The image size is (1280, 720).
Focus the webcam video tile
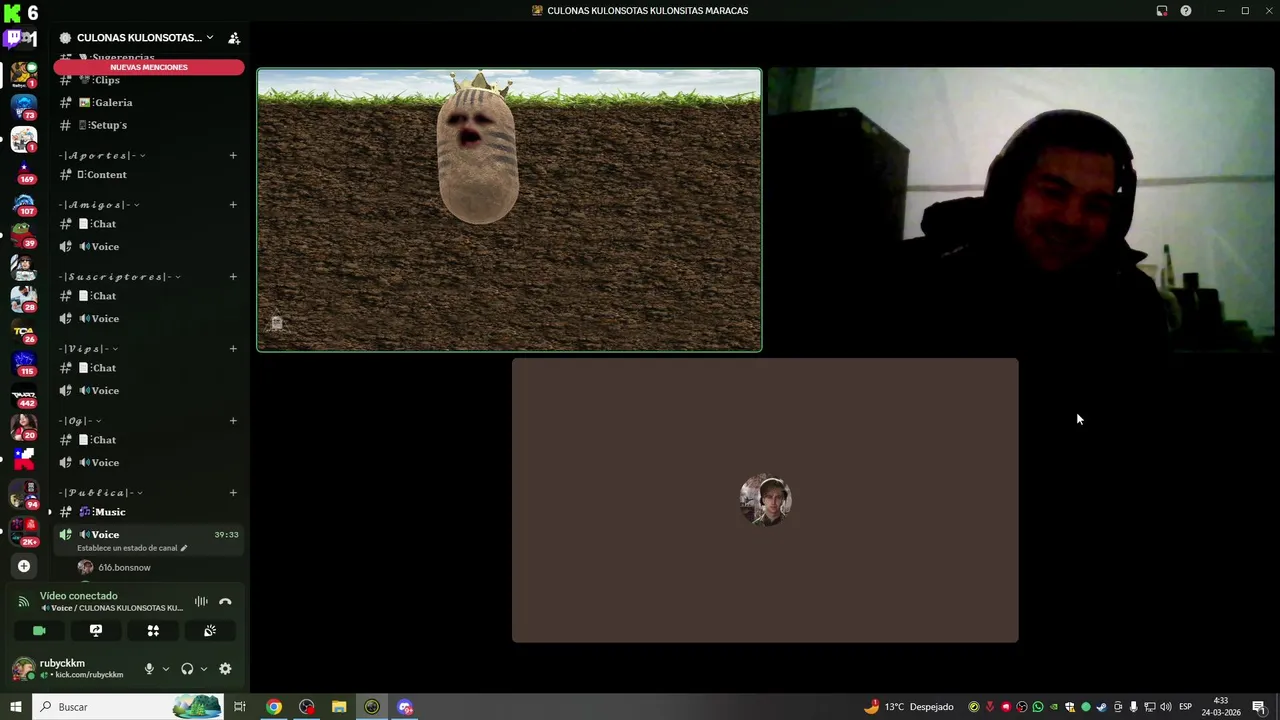[1023, 210]
